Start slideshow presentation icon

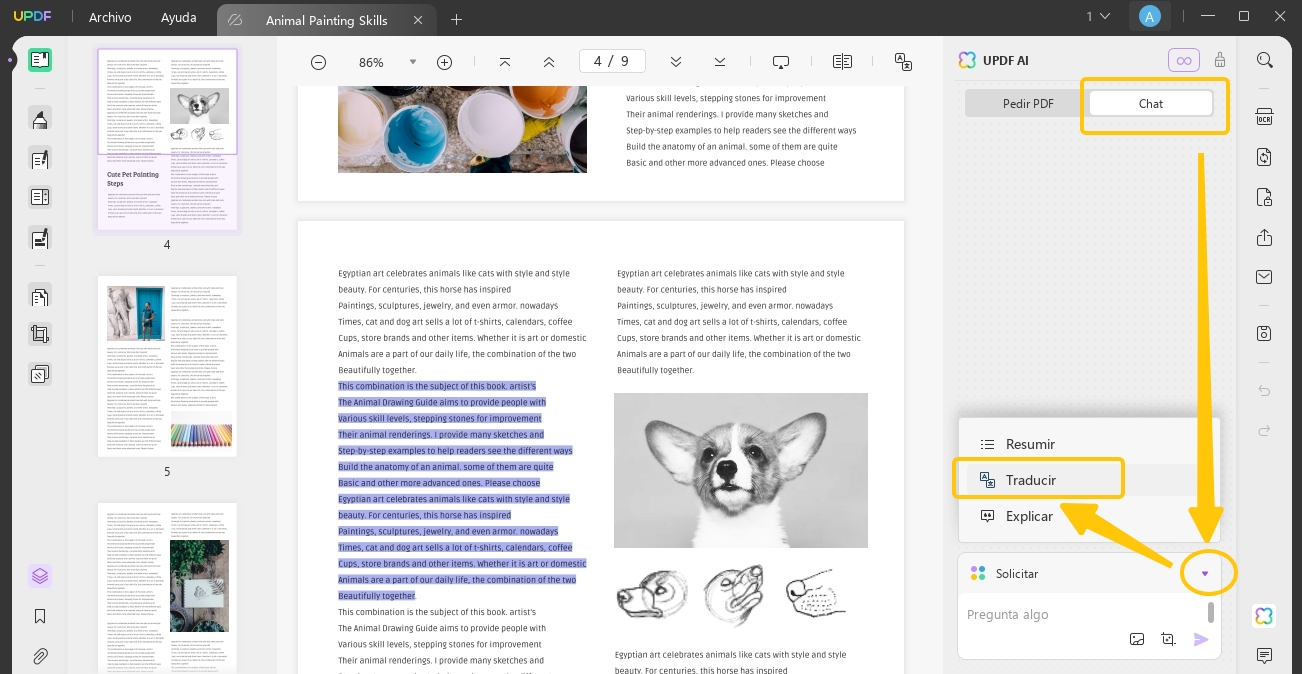click(x=781, y=62)
